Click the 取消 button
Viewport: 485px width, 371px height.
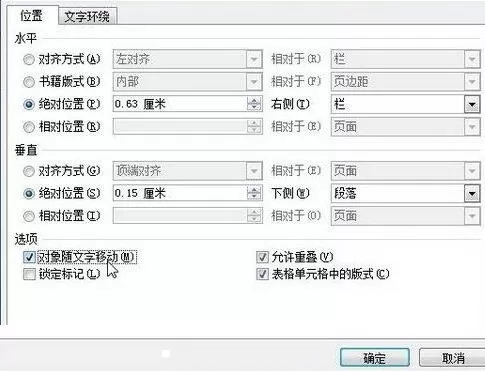click(452, 358)
